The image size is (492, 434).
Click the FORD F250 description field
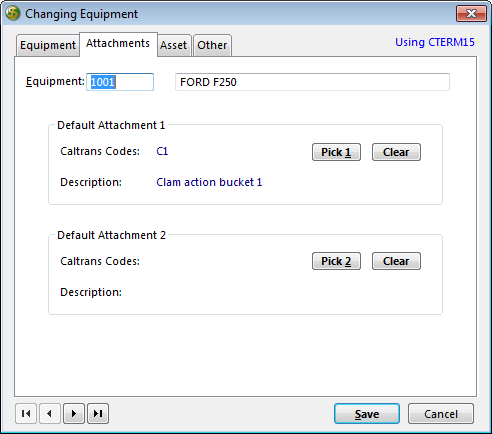312,82
